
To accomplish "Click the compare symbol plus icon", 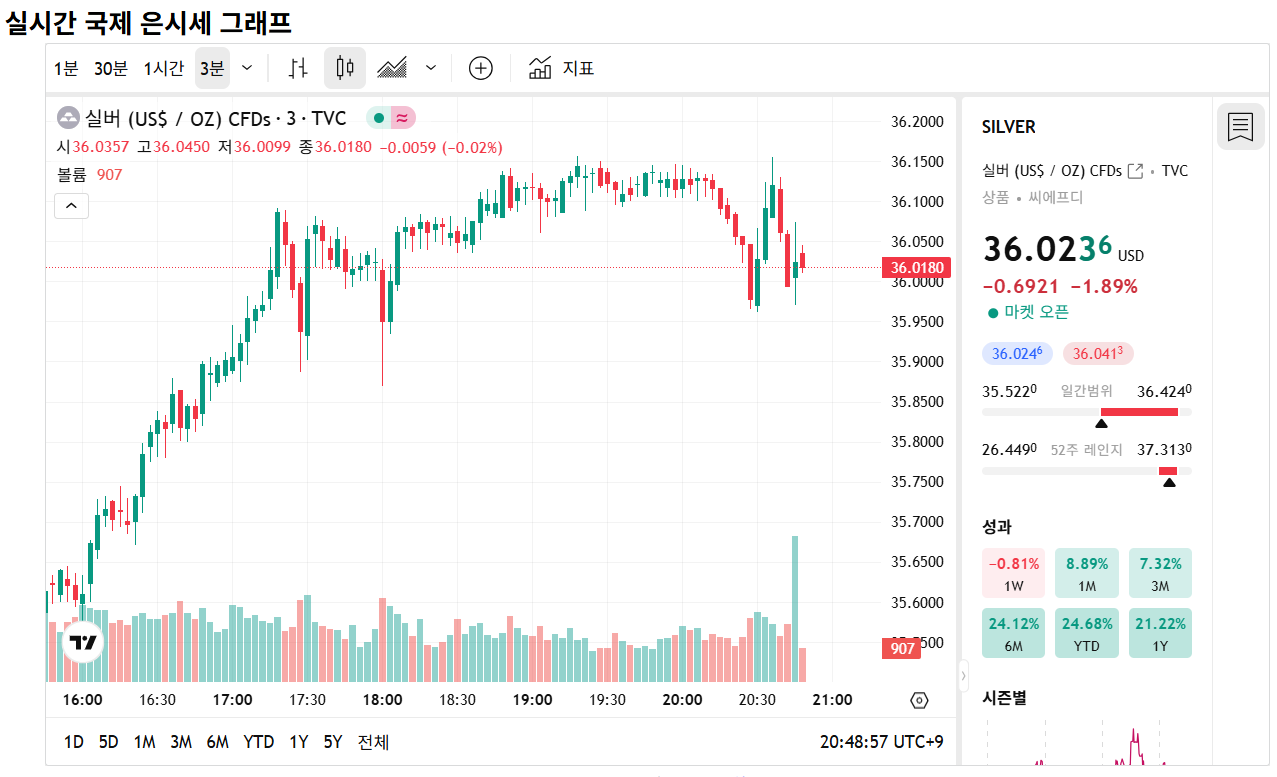I will pos(481,68).
